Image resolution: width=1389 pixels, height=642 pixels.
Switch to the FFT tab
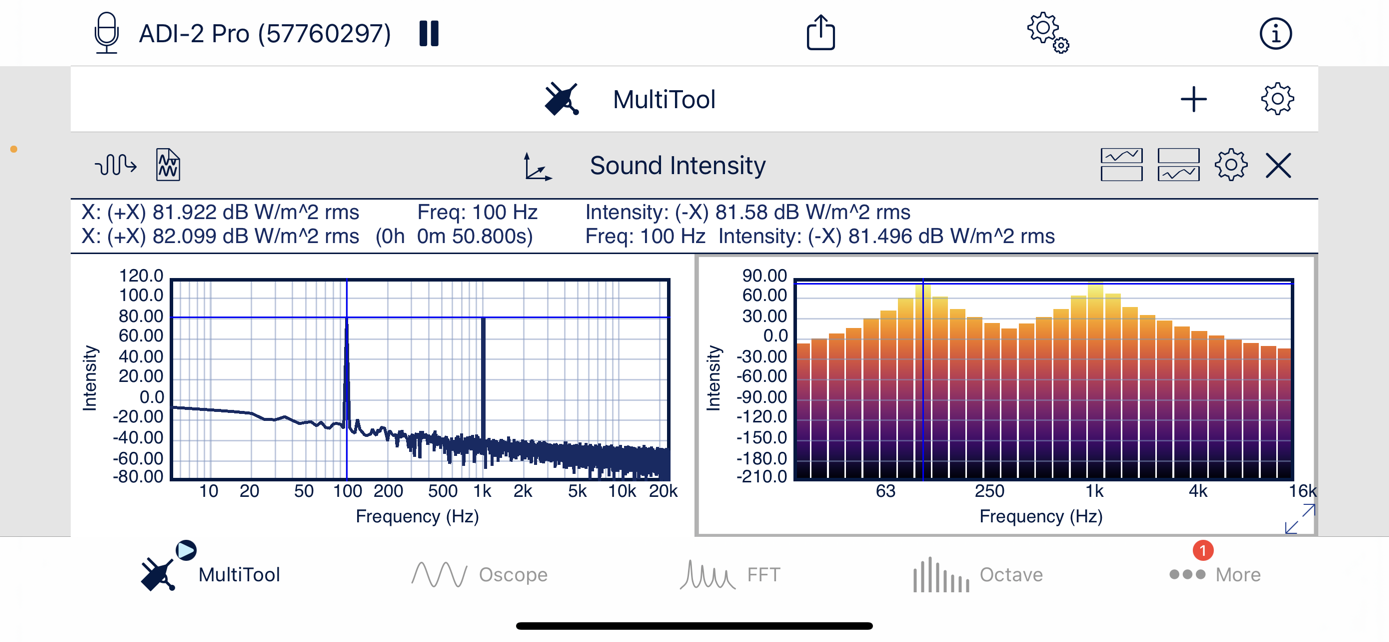[x=730, y=575]
